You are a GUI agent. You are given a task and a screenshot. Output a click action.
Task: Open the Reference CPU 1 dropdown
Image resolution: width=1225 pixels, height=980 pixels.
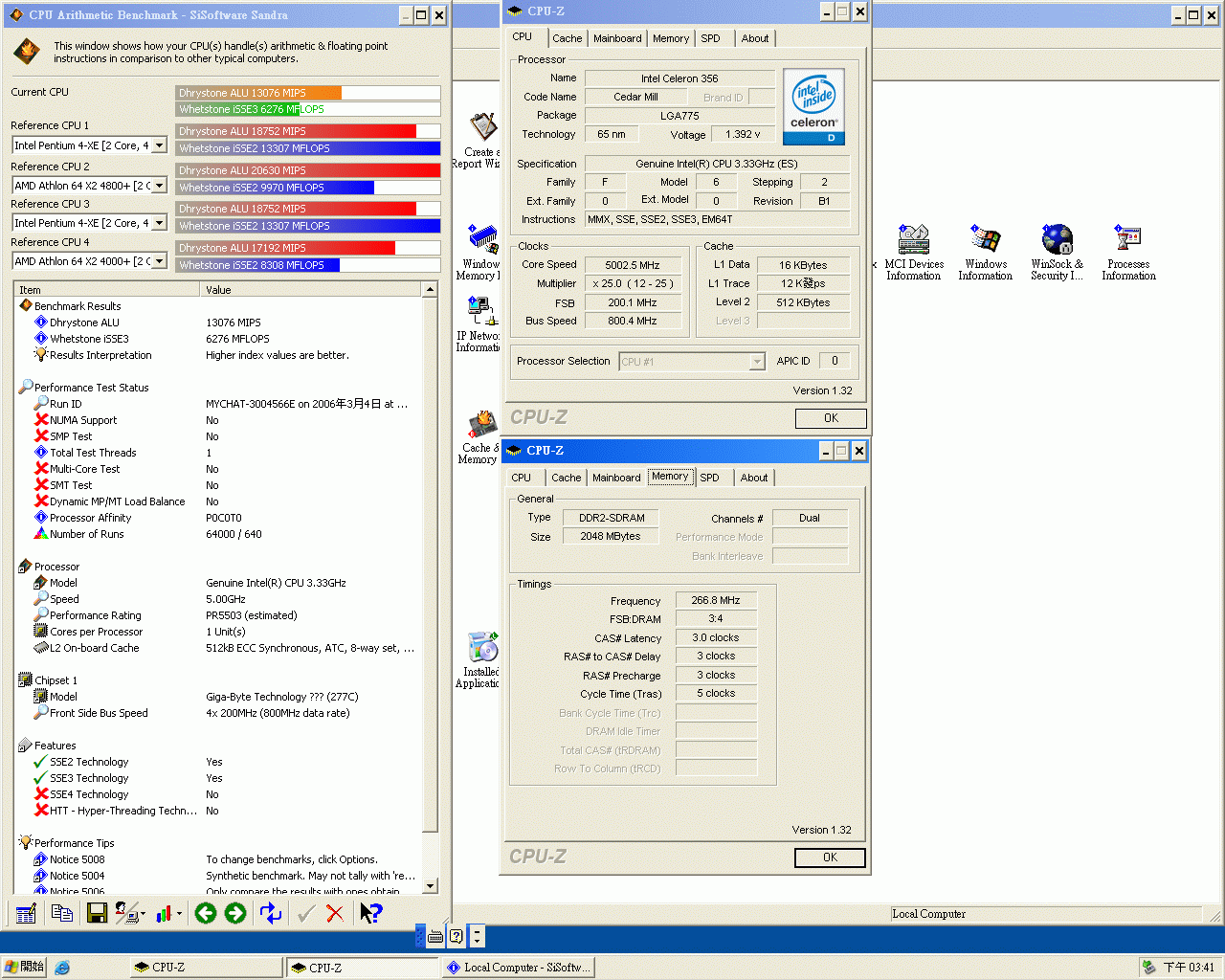(x=159, y=145)
